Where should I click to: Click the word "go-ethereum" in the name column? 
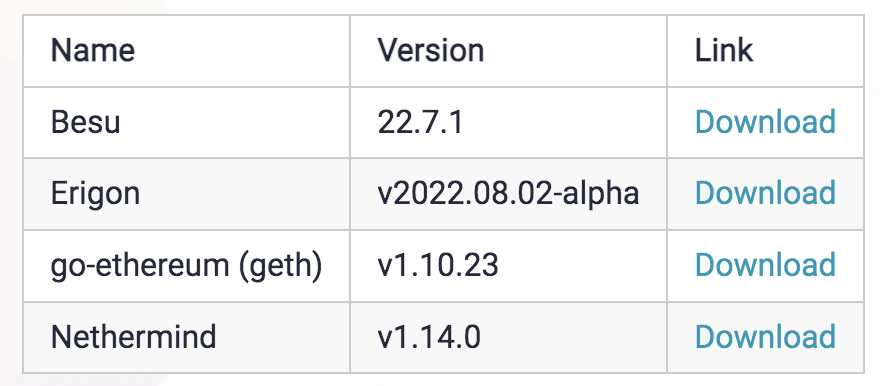pyautogui.click(x=140, y=265)
